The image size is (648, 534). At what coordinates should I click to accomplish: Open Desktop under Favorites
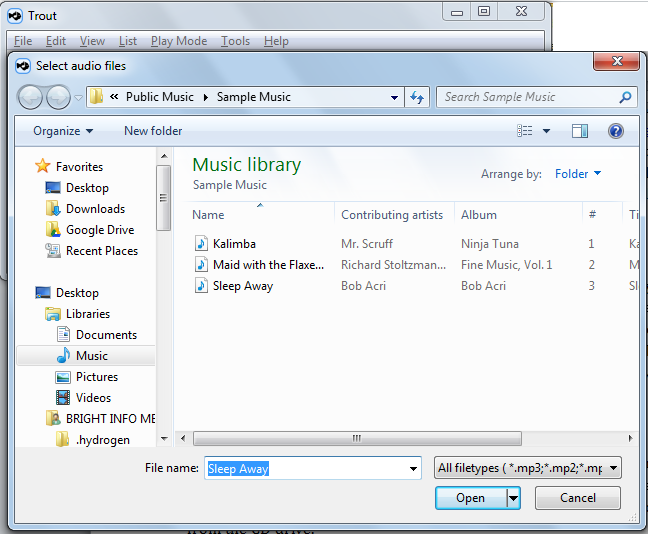[77, 188]
